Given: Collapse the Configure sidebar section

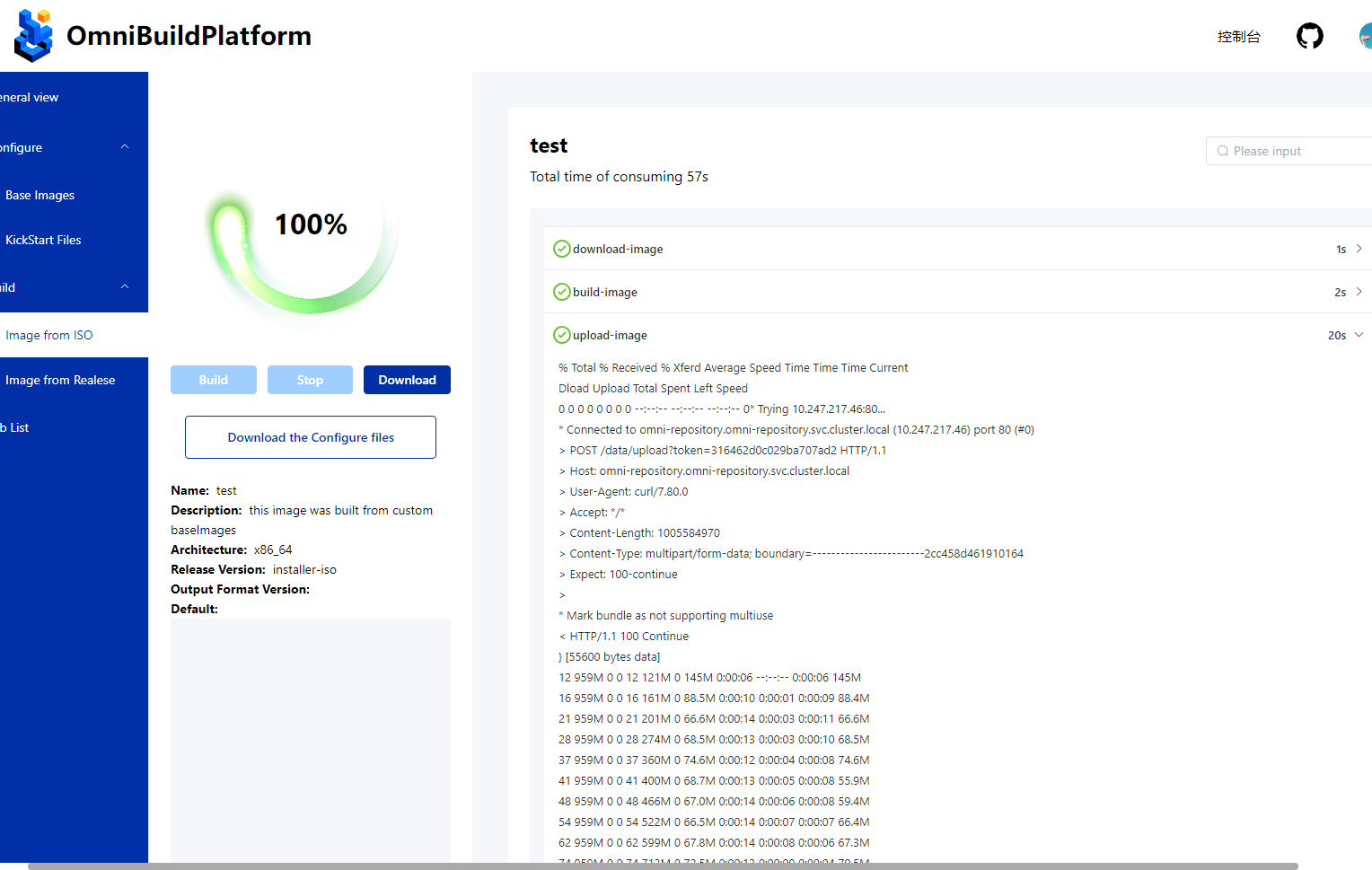Looking at the screenshot, I should (x=125, y=147).
